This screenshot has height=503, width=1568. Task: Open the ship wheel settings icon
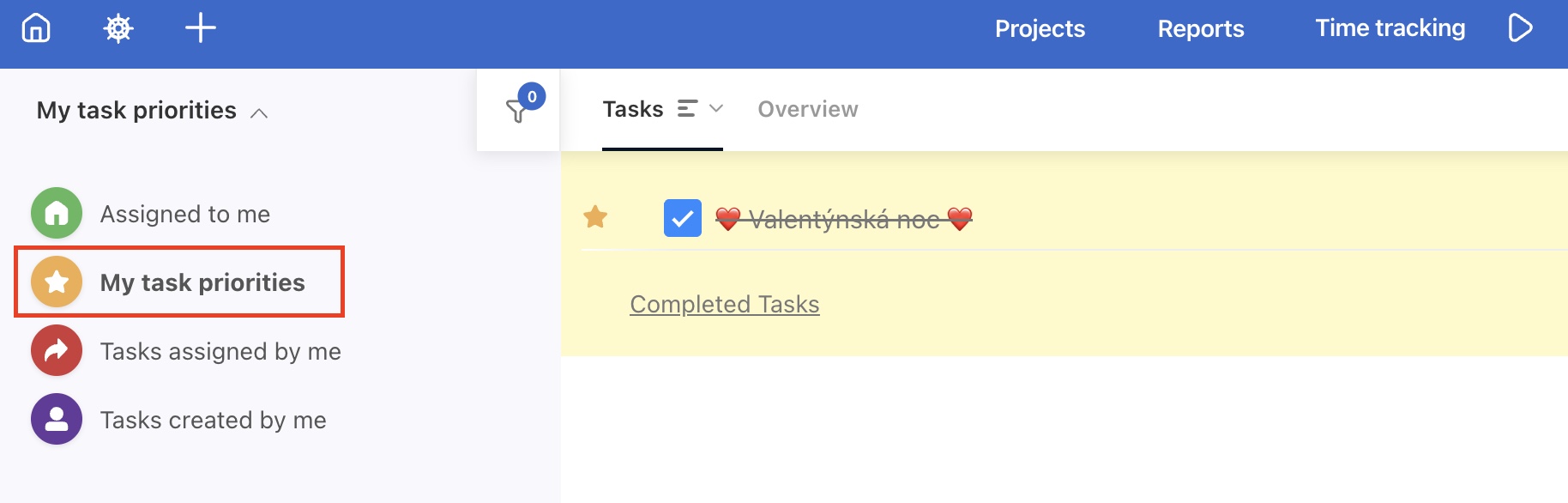tap(118, 28)
